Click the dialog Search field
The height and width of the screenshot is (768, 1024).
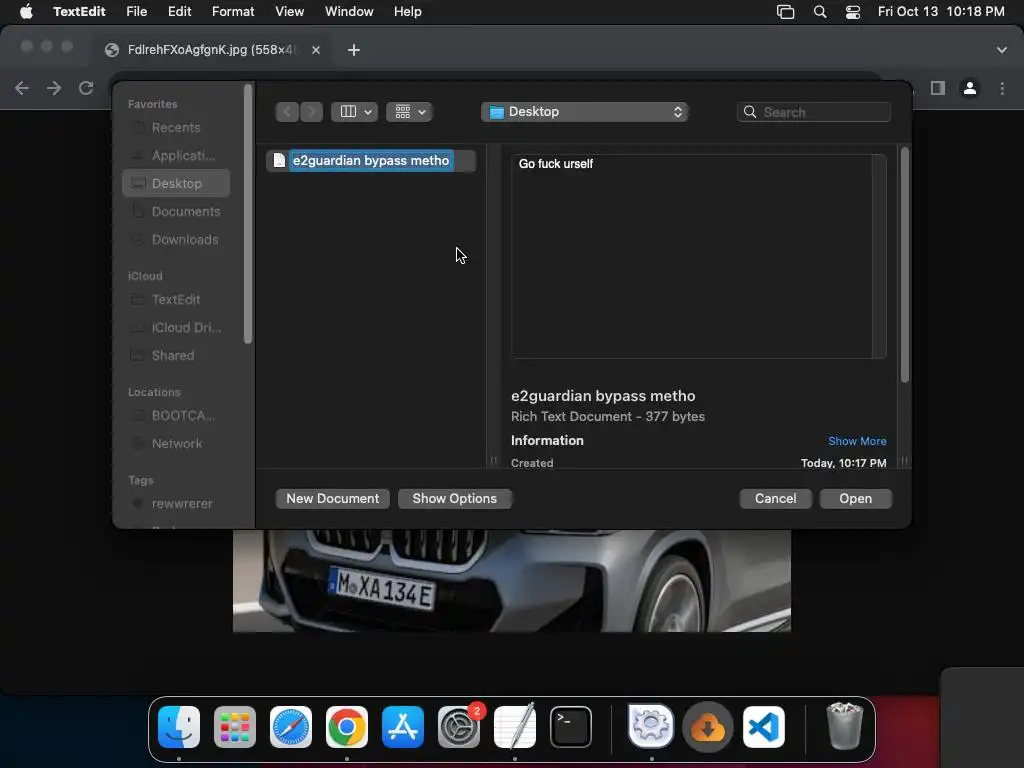pyautogui.click(x=814, y=112)
